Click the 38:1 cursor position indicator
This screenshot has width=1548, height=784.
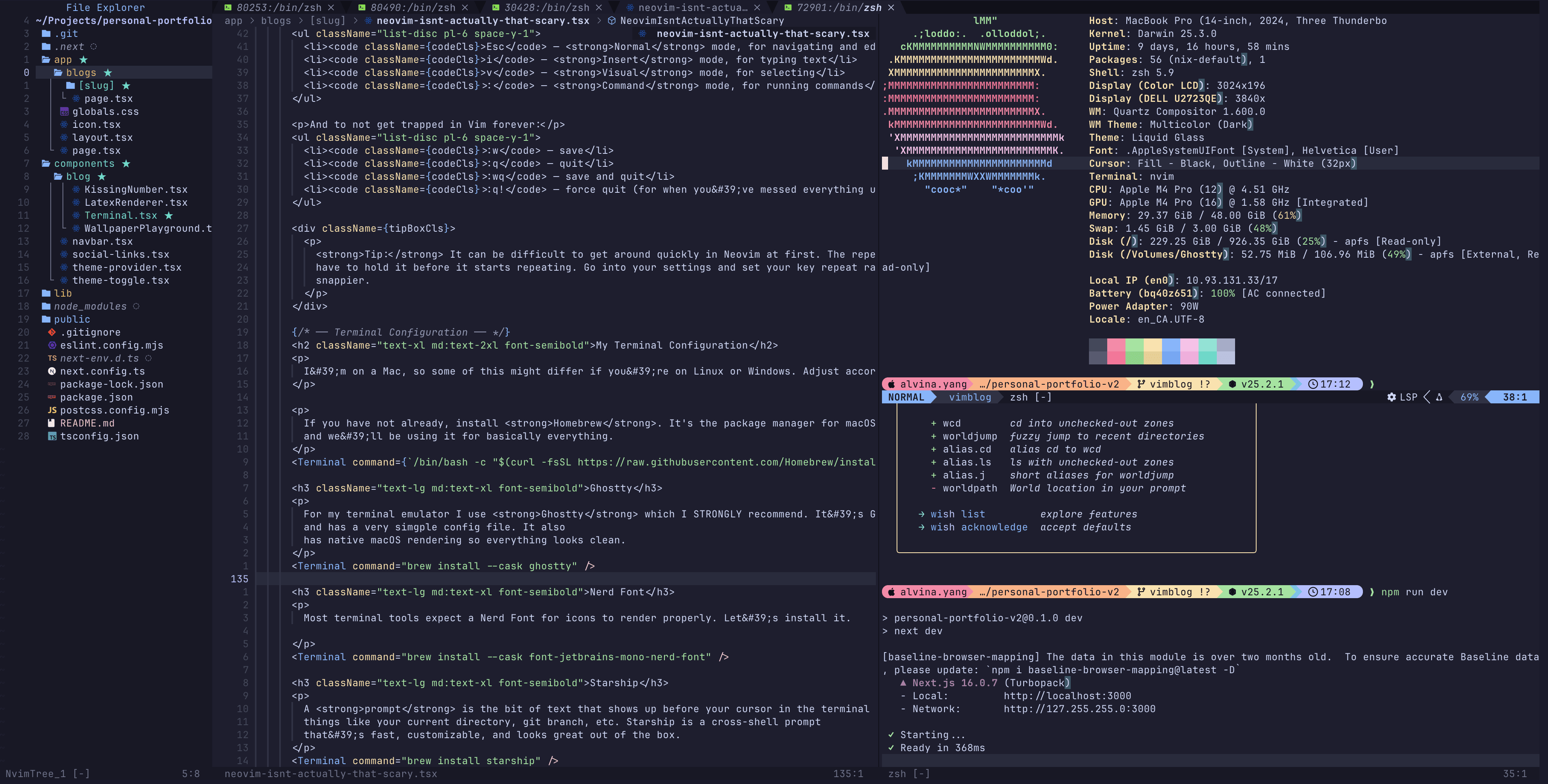(x=1515, y=396)
